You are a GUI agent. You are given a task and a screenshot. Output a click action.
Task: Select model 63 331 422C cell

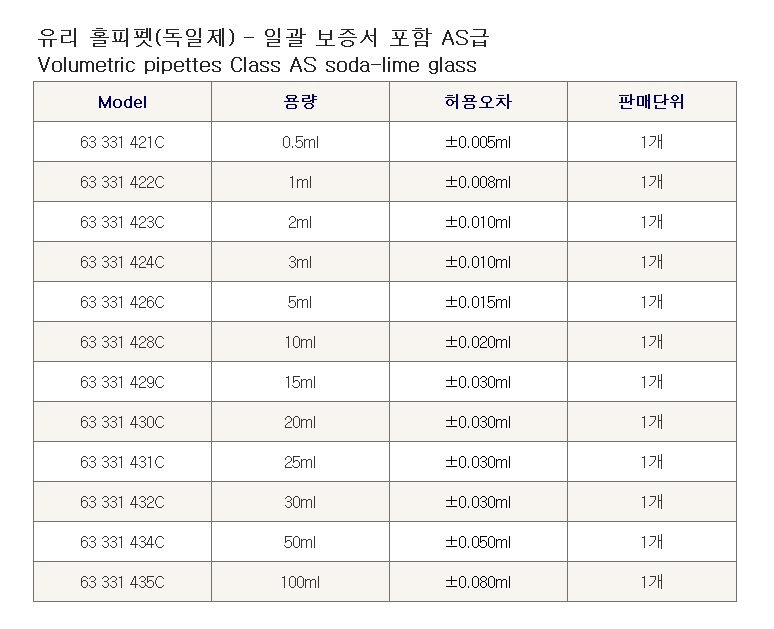pyautogui.click(x=122, y=182)
